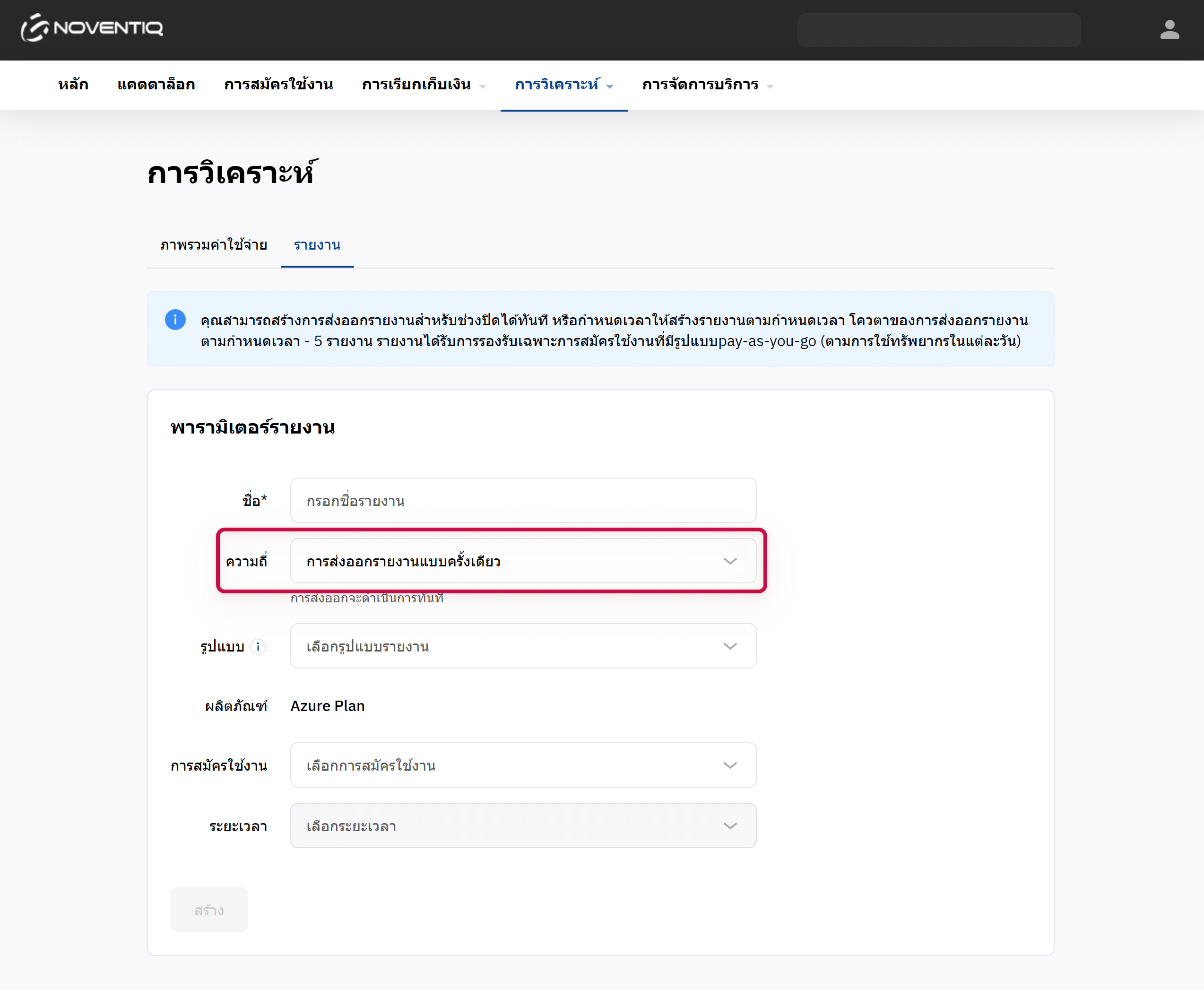
Task: Open การวิเคราะห์ navigation menu
Action: point(557,85)
